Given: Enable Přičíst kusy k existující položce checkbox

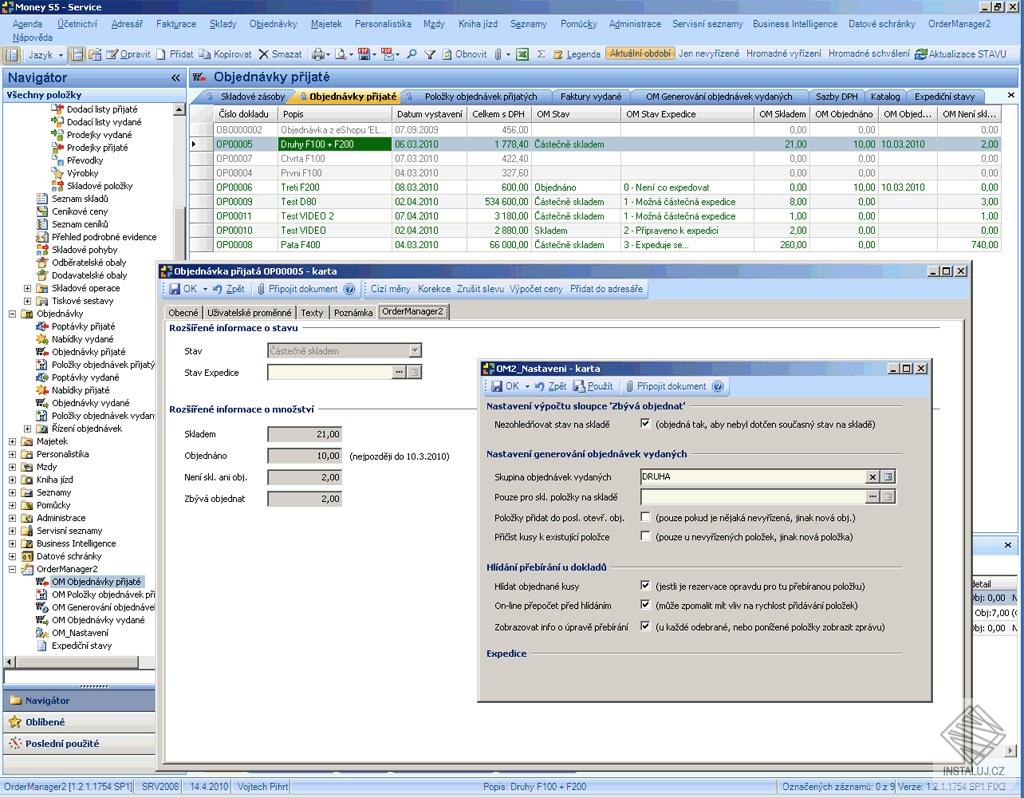Looking at the screenshot, I should (645, 536).
